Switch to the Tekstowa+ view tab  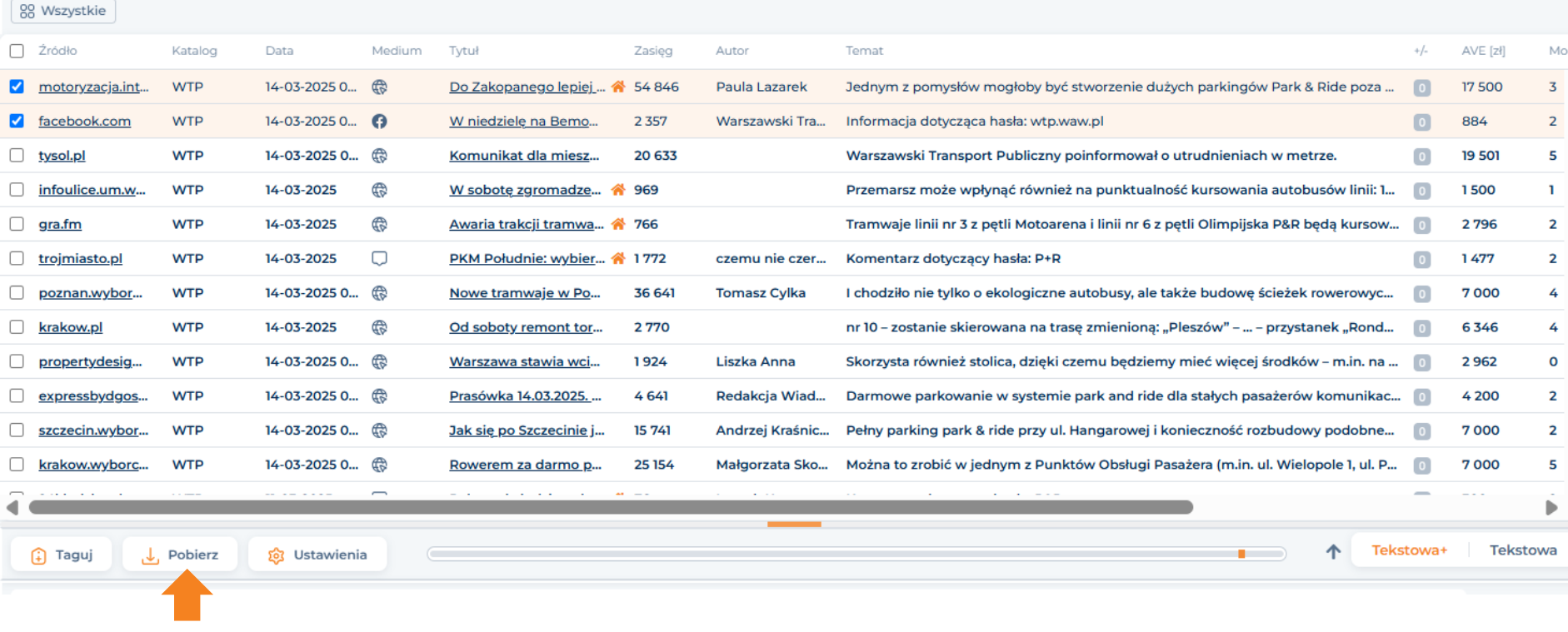1410,550
